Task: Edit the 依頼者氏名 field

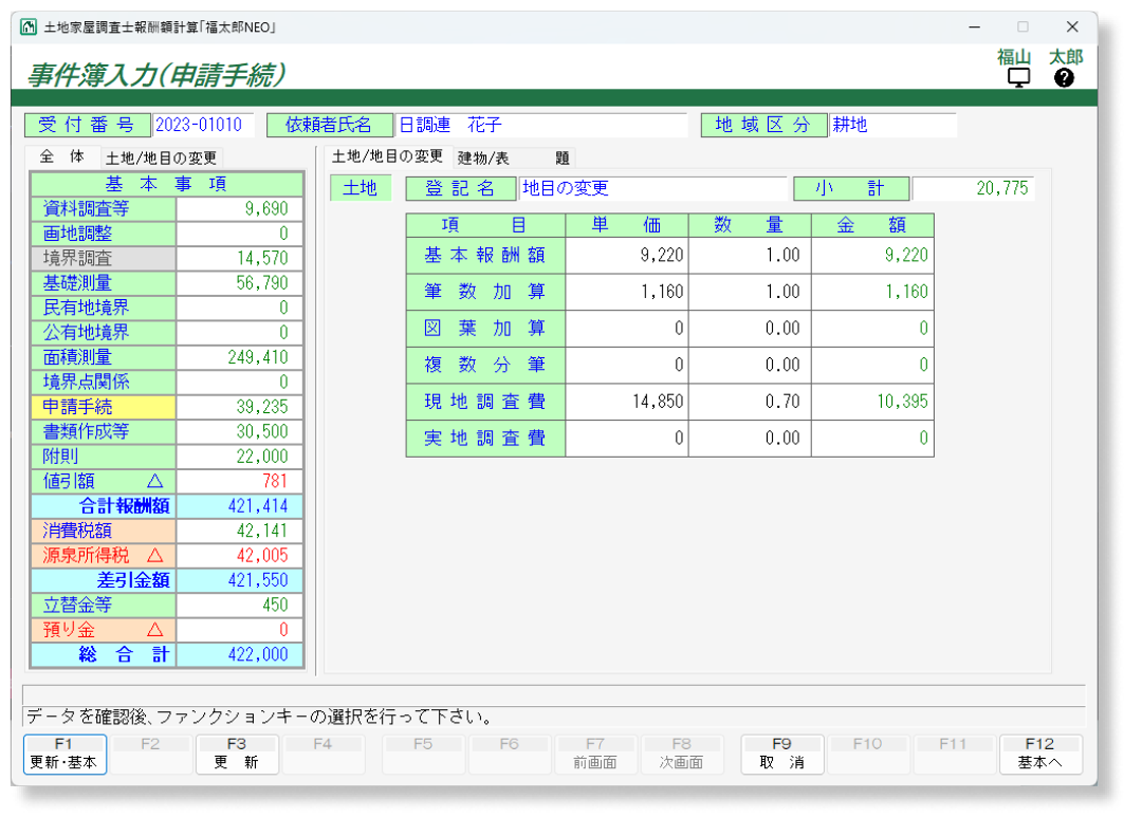Action: pos(541,125)
